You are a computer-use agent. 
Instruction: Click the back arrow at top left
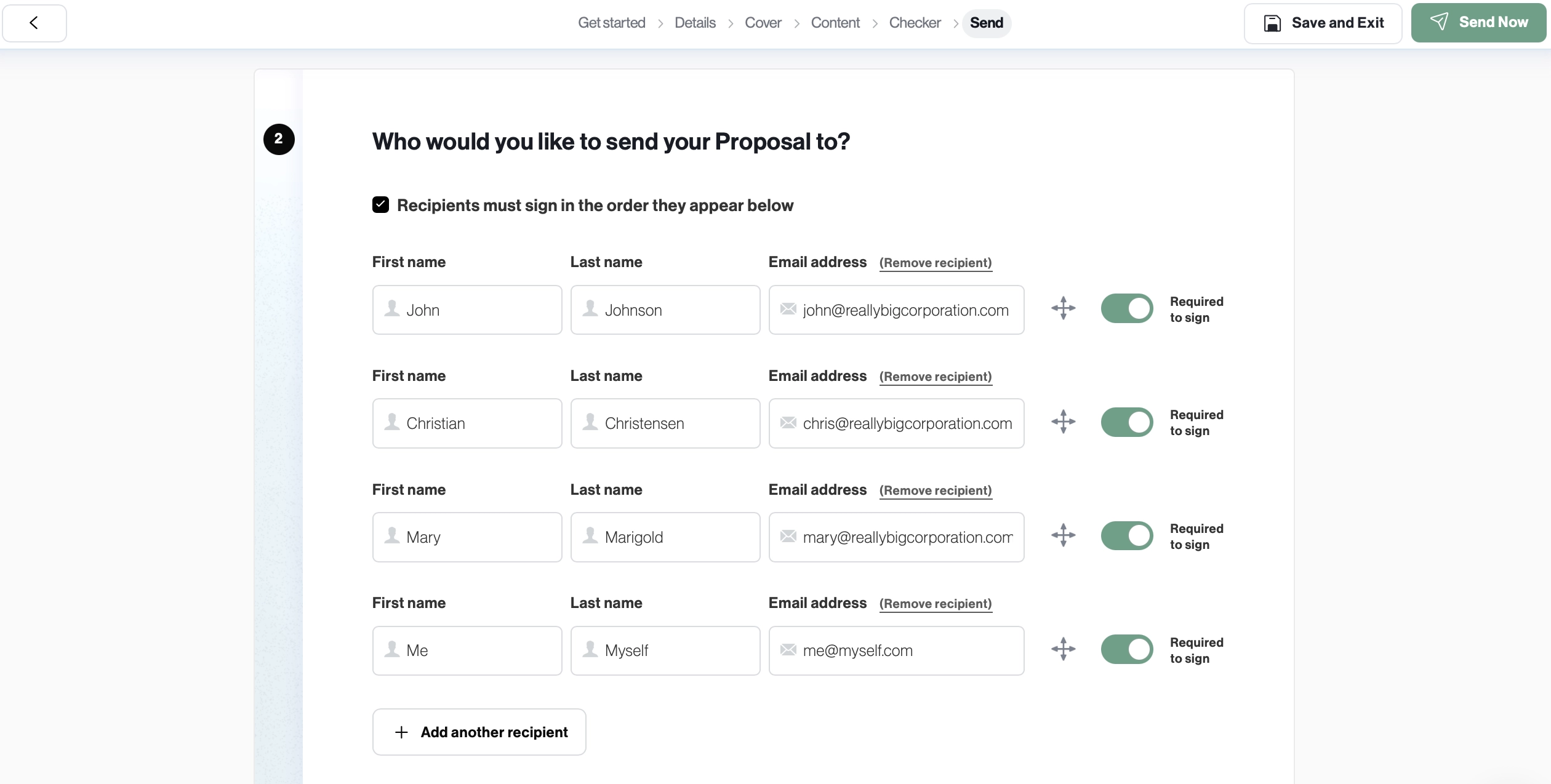point(34,23)
